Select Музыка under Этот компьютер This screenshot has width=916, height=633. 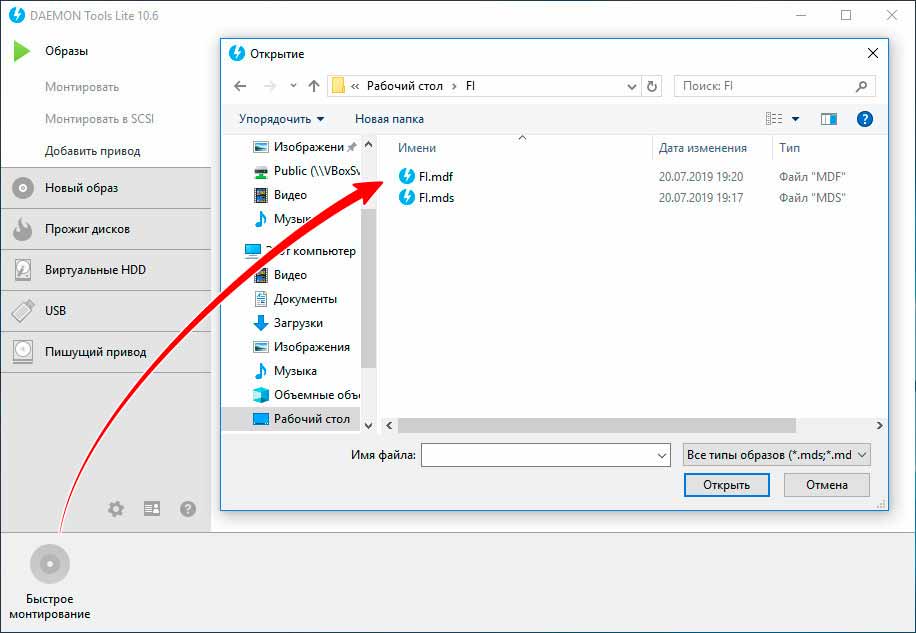pyautogui.click(x=286, y=371)
